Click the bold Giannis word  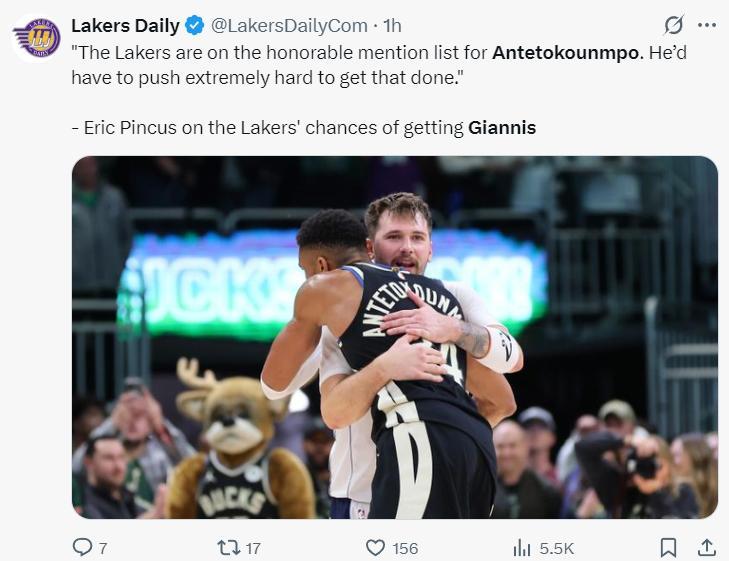pos(502,128)
